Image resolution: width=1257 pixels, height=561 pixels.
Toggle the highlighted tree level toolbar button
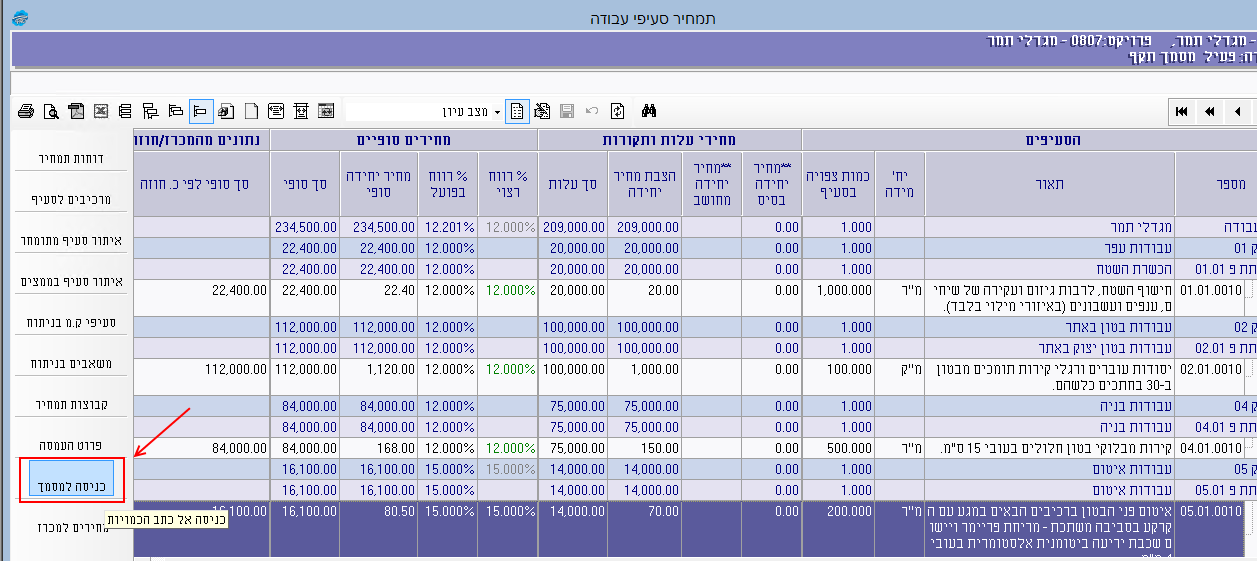200,111
